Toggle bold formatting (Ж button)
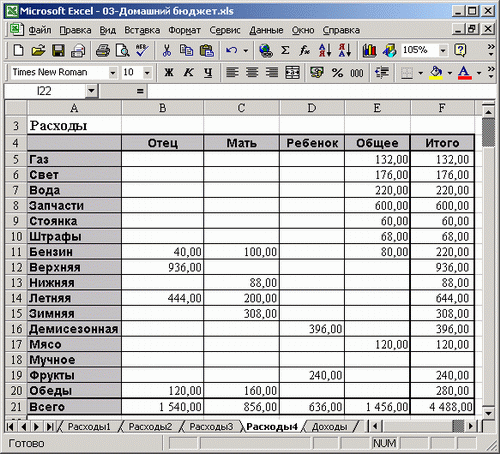Image resolution: width=500 pixels, height=454 pixels. [169, 72]
